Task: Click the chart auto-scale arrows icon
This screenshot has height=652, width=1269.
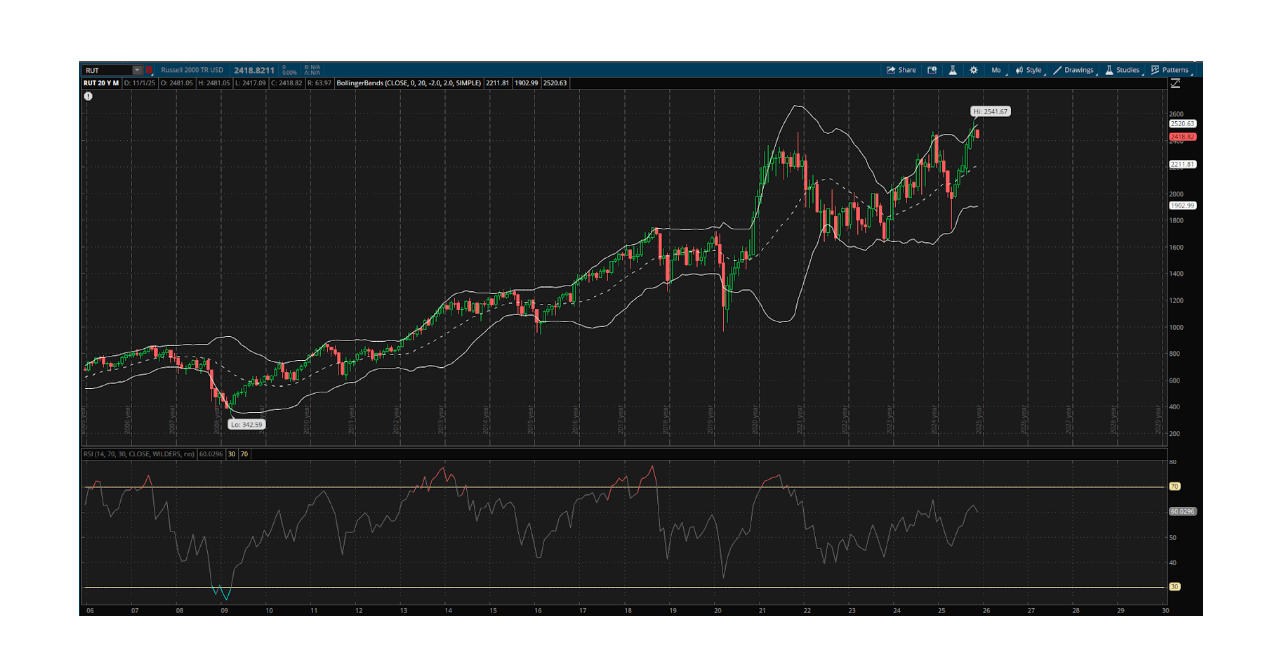Action: click(1174, 84)
